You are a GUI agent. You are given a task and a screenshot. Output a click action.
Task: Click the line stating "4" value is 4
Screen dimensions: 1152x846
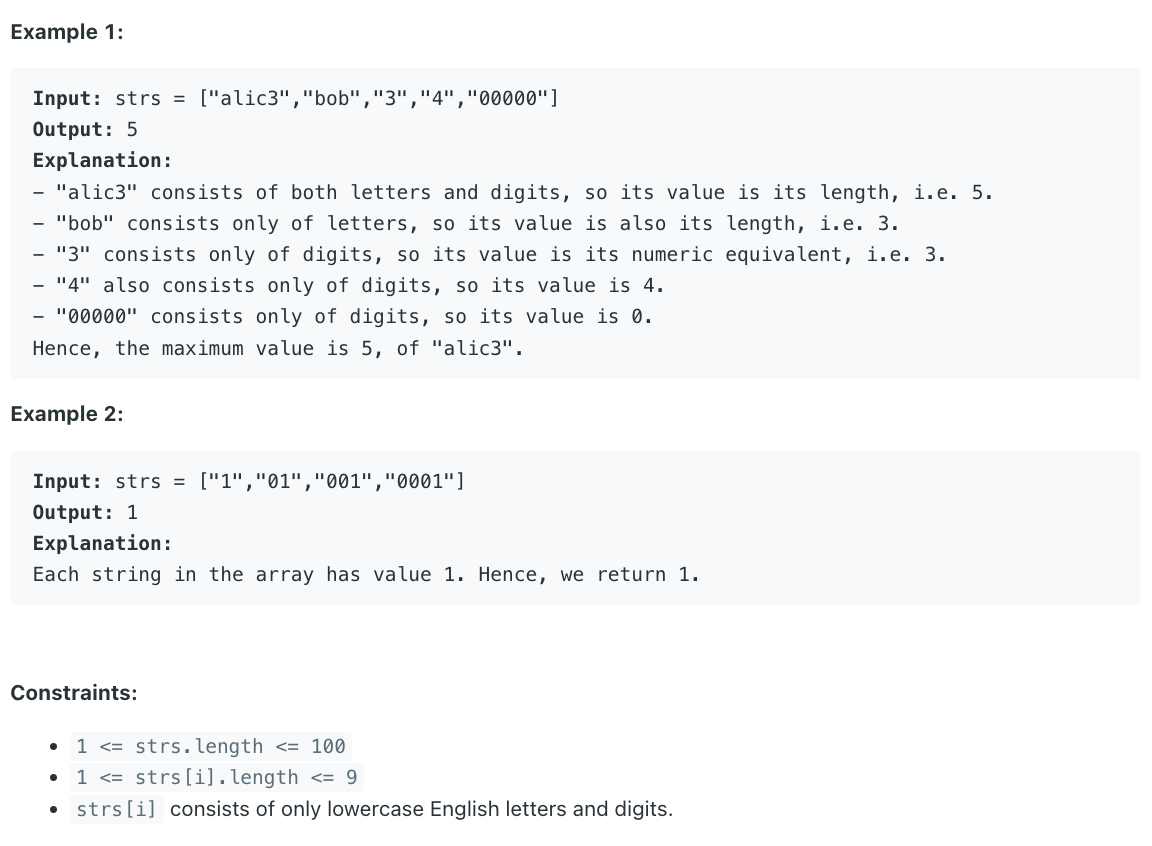tap(348, 285)
